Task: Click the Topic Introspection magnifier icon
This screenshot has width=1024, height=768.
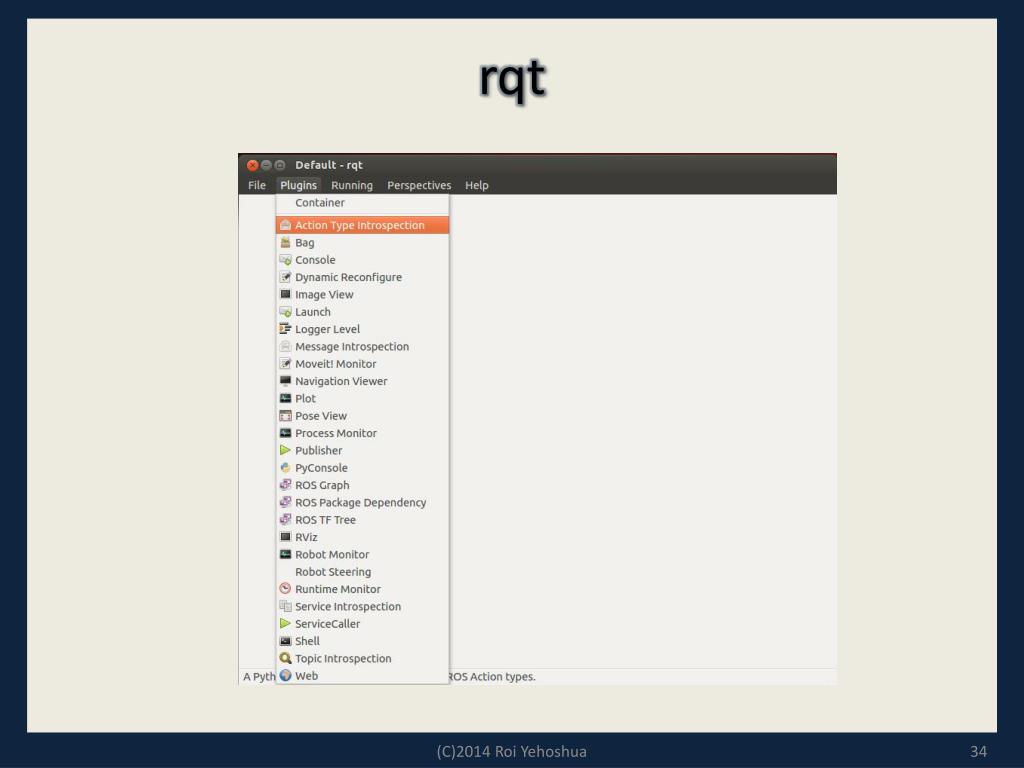Action: [285, 659]
